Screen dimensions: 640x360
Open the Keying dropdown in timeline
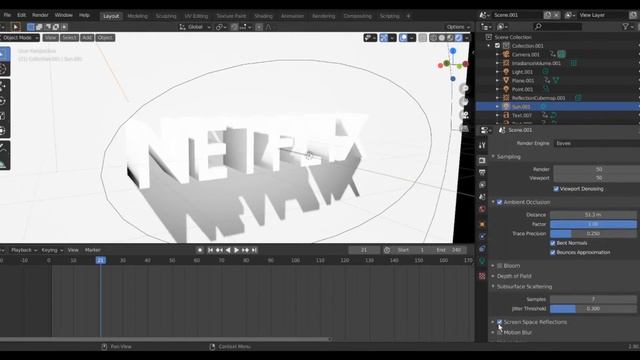tap(52, 250)
